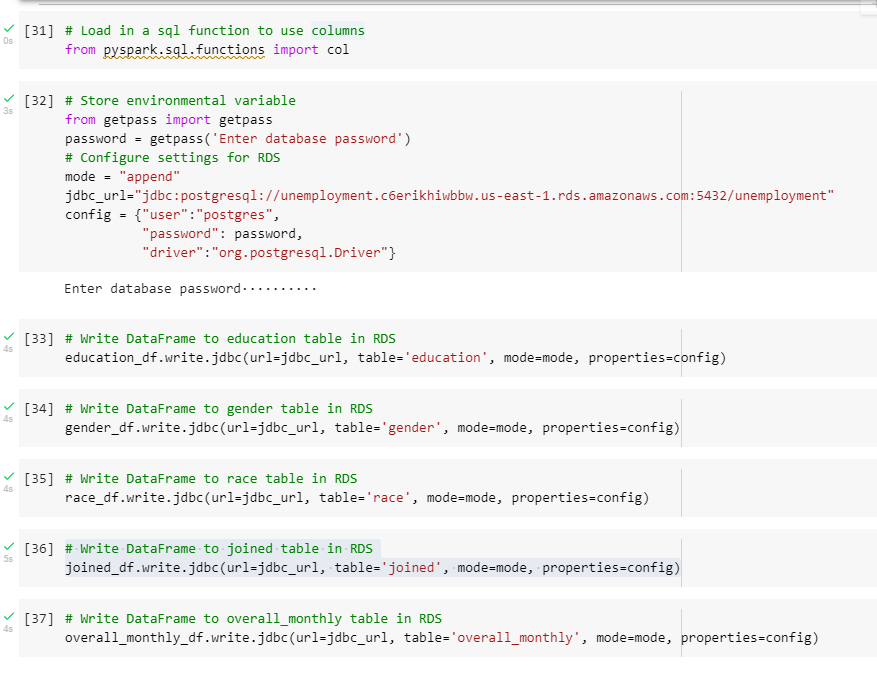The height and width of the screenshot is (675, 877).
Task: Click the 'Enter database password' string in code
Action: pos(307,139)
